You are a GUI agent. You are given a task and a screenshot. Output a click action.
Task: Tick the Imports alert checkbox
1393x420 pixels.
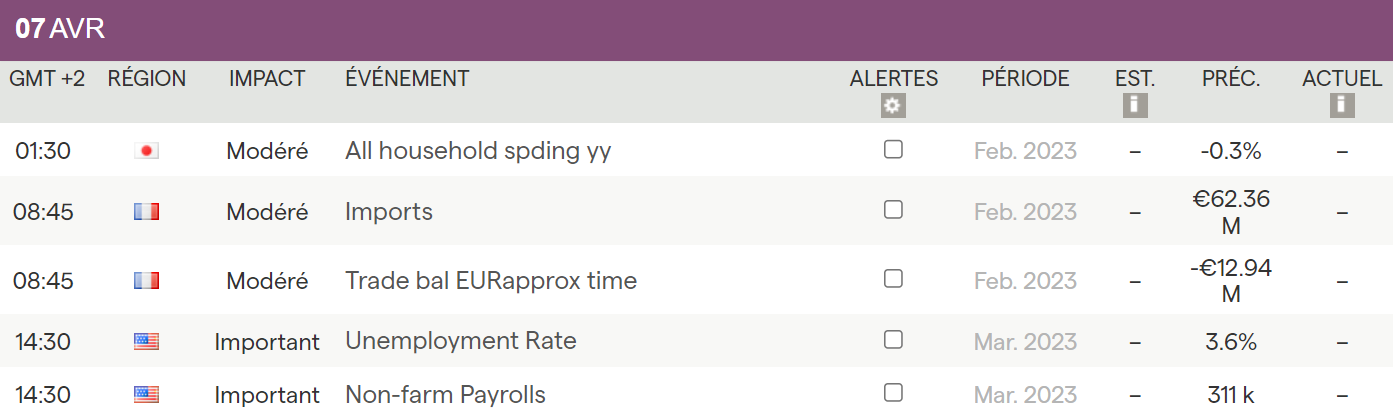point(893,210)
